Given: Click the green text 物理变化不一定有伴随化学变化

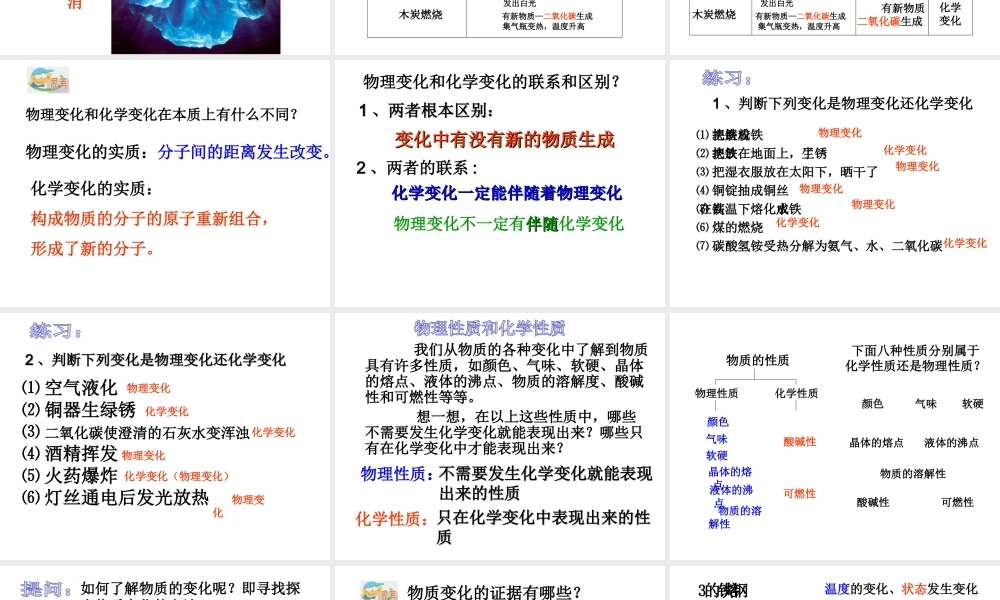Looking at the screenshot, I should click(508, 224).
